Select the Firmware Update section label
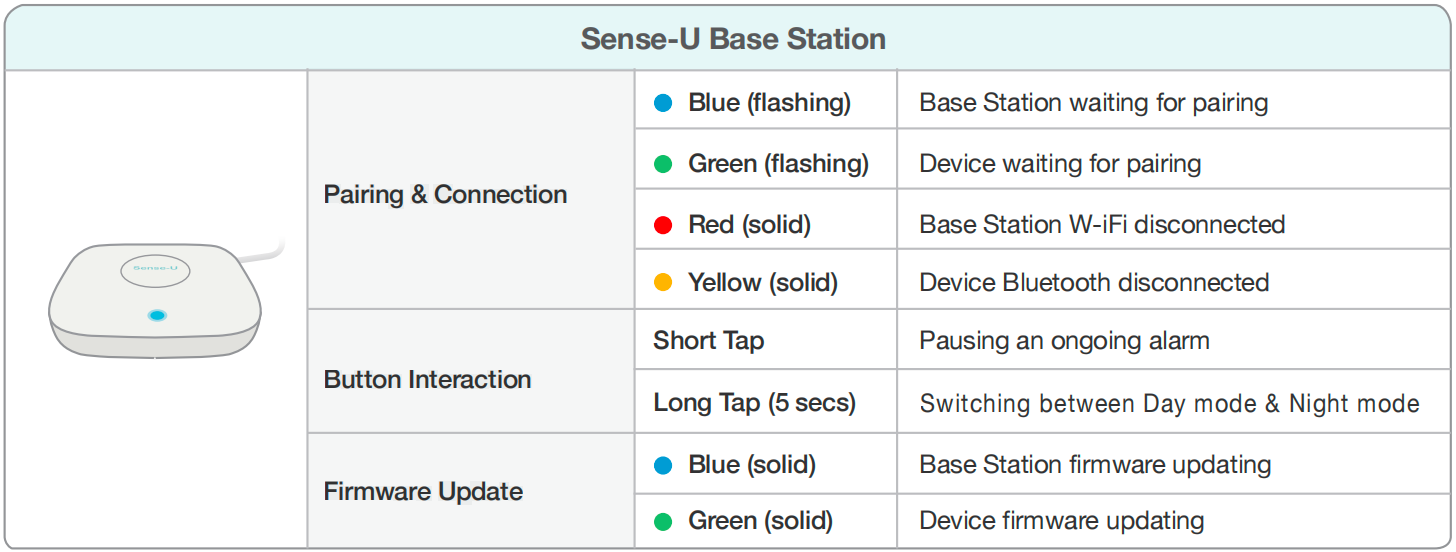The width and height of the screenshot is (1456, 552). click(423, 492)
